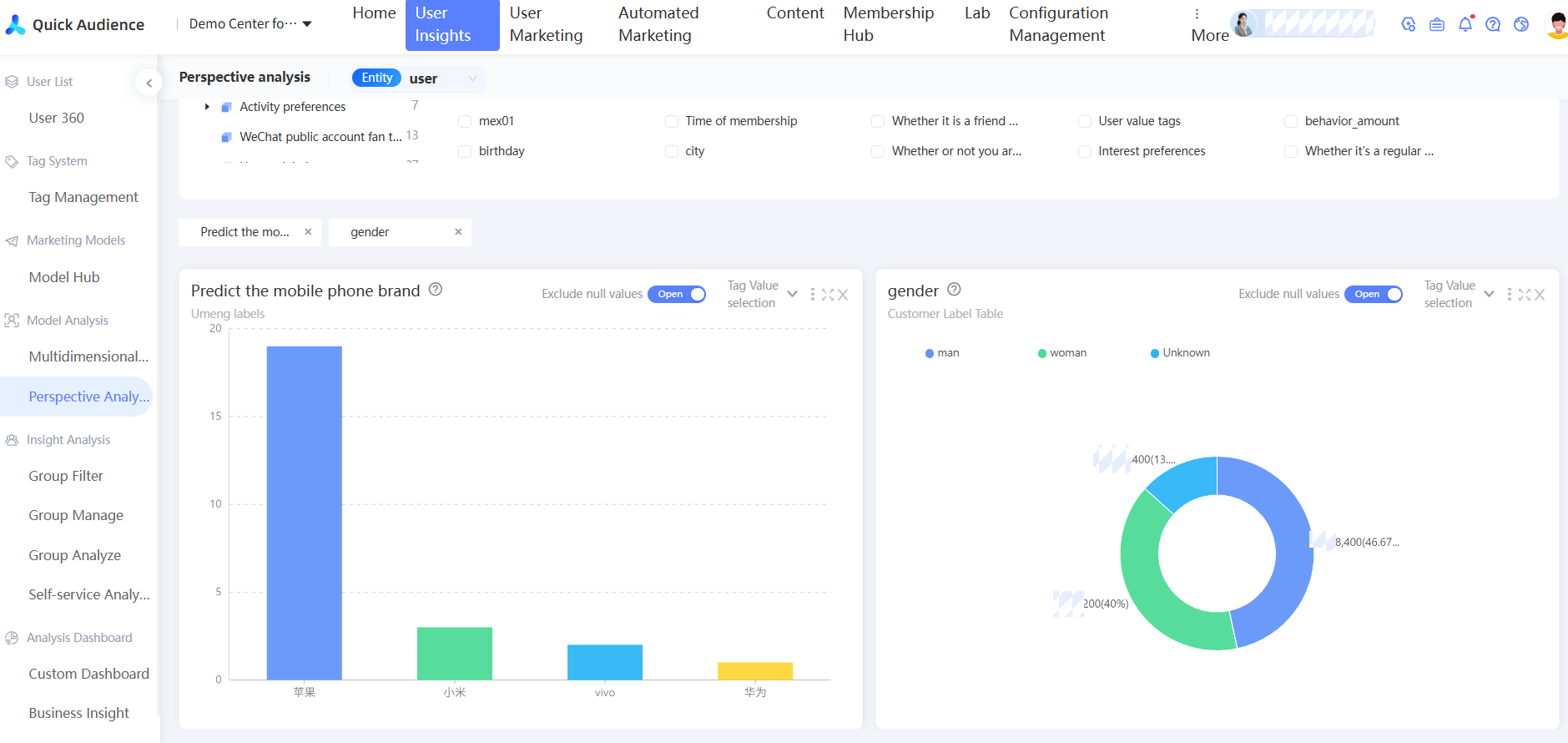Click the Analysis Dashboard section icon

coord(12,638)
